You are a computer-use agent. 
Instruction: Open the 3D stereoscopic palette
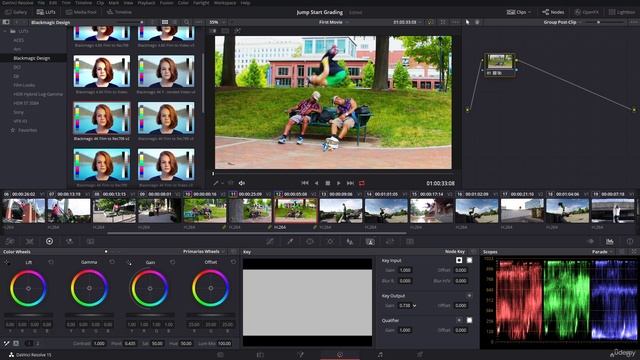(410, 242)
